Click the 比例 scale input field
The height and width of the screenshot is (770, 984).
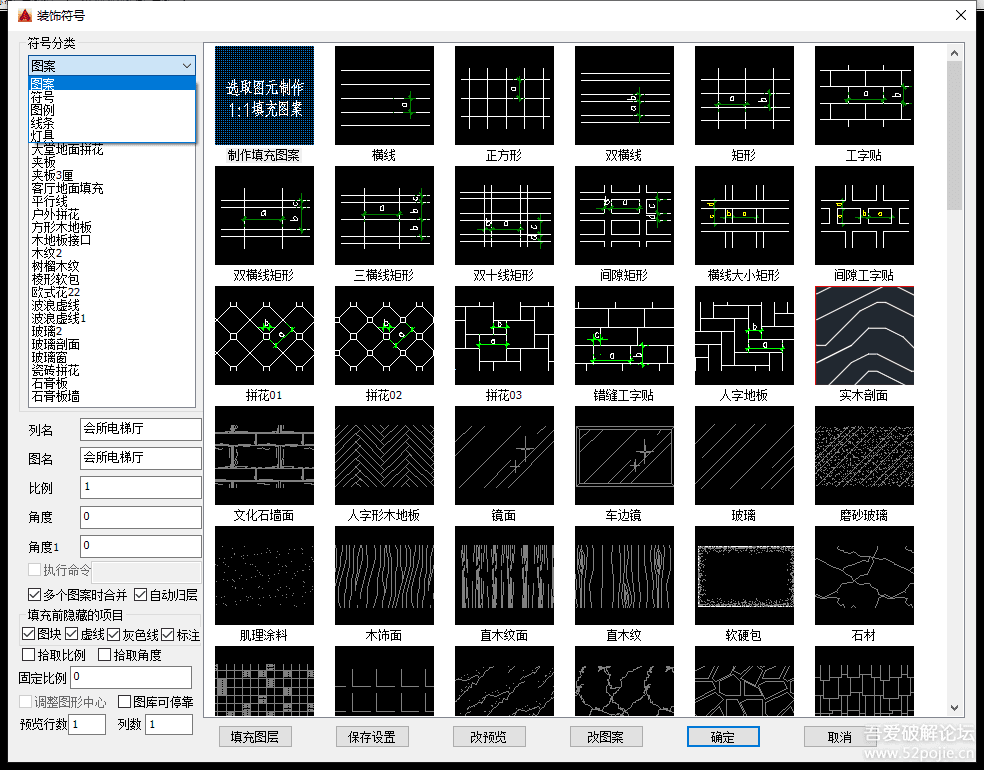coord(141,487)
